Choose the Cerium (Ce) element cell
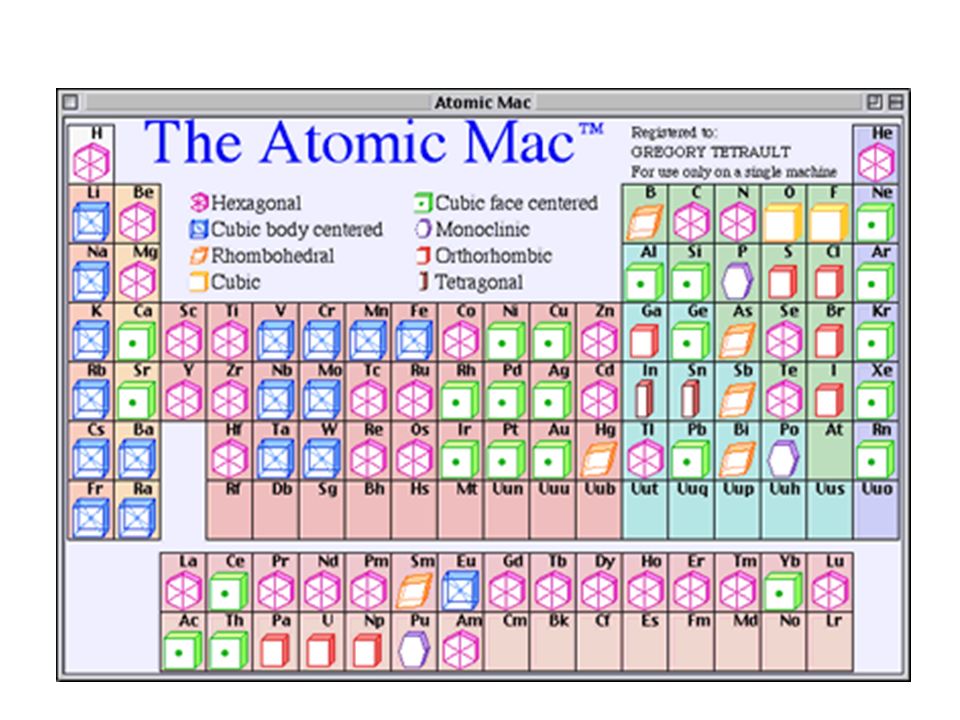The height and width of the screenshot is (720, 960). (x=230, y=583)
